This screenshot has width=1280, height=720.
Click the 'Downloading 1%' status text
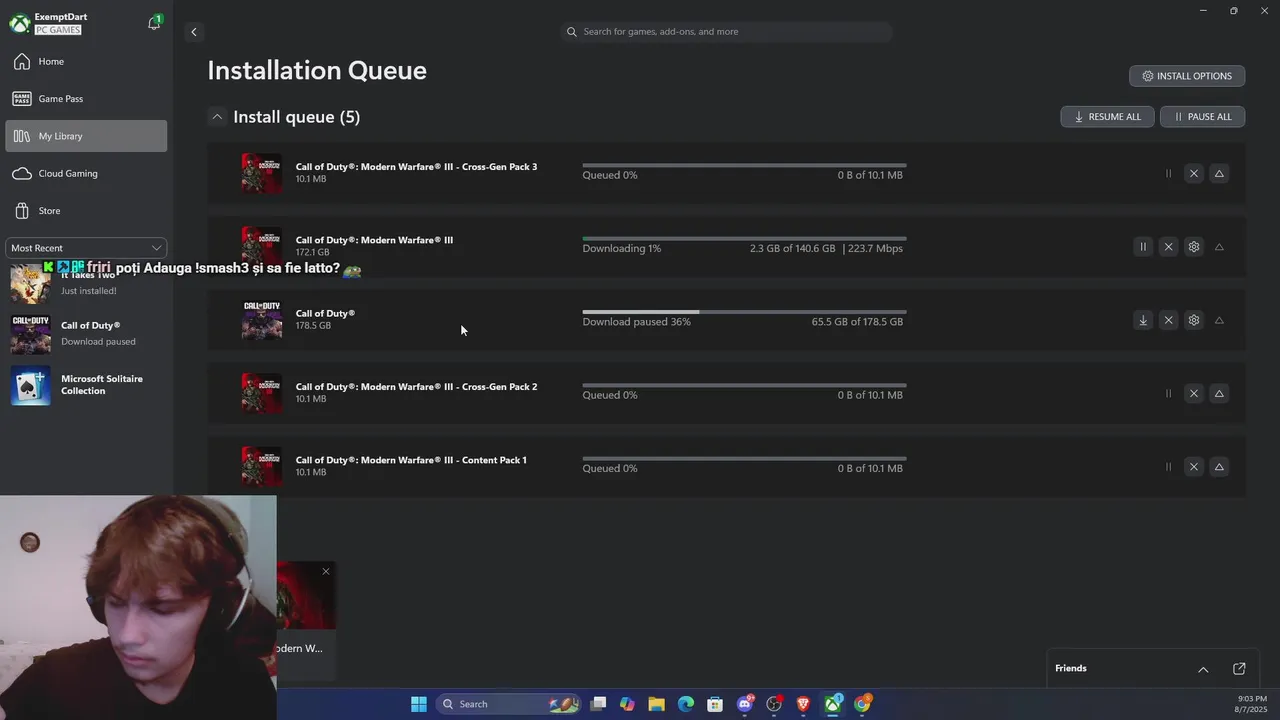(x=622, y=249)
